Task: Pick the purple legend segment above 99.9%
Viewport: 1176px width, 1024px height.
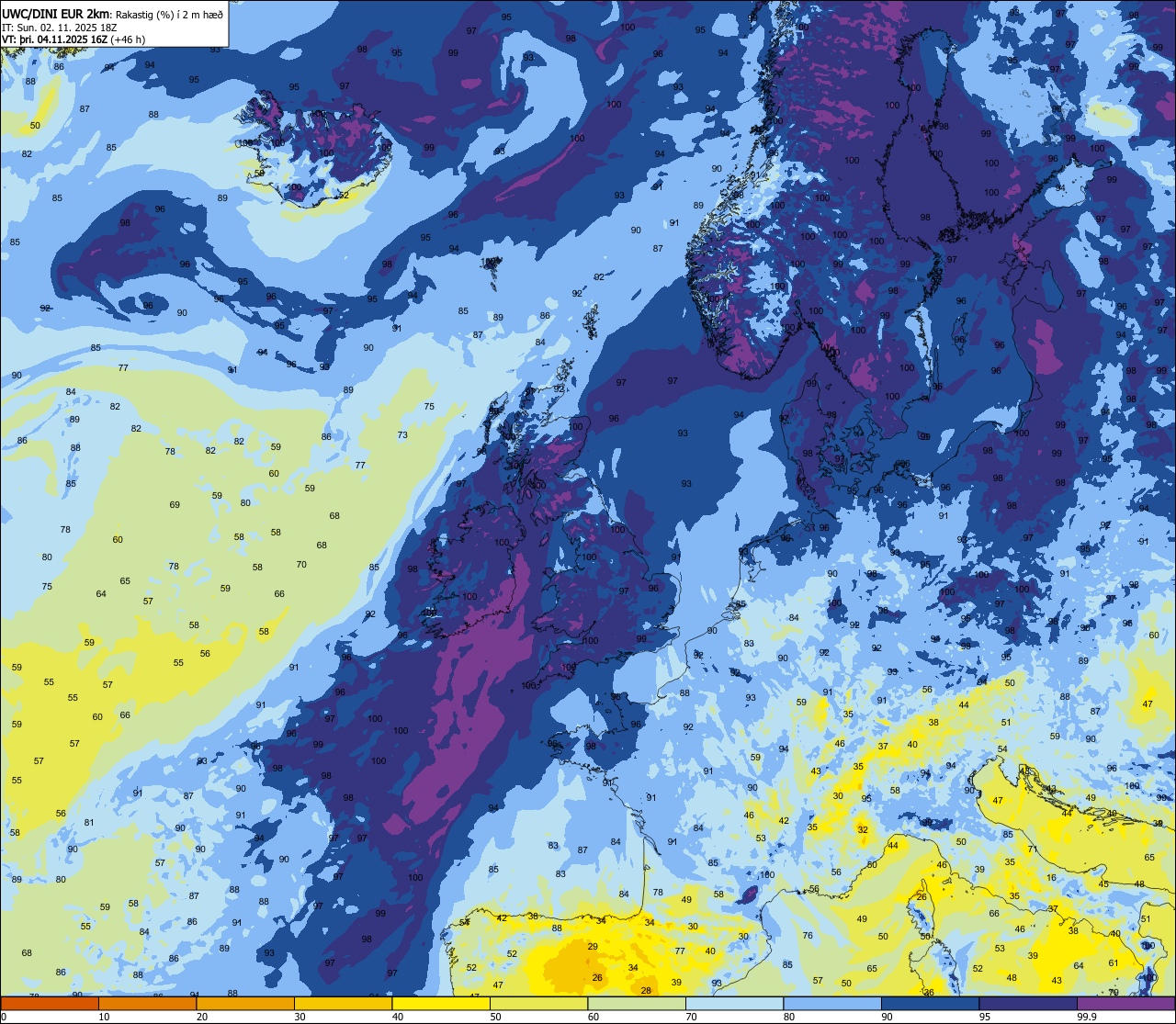Action: (1125, 1004)
